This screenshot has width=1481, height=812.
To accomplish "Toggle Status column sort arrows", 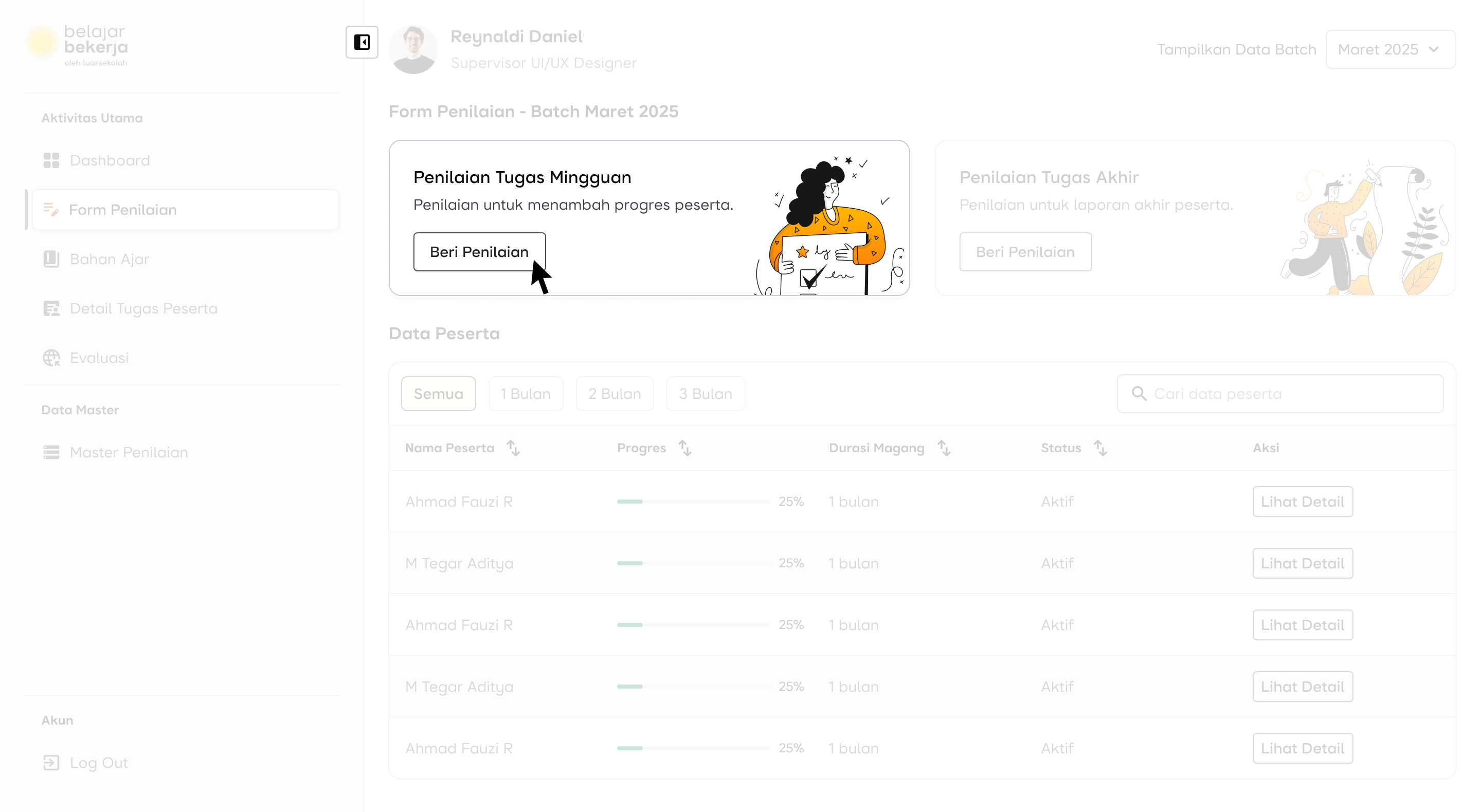I will 1100,448.
